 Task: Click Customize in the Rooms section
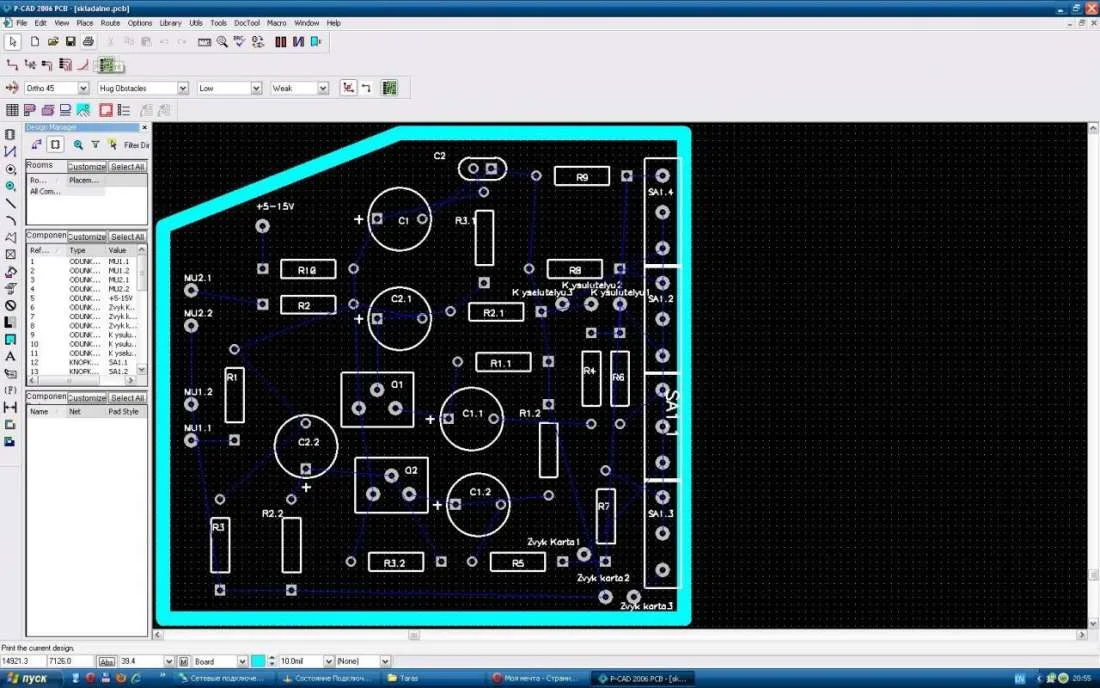87,167
